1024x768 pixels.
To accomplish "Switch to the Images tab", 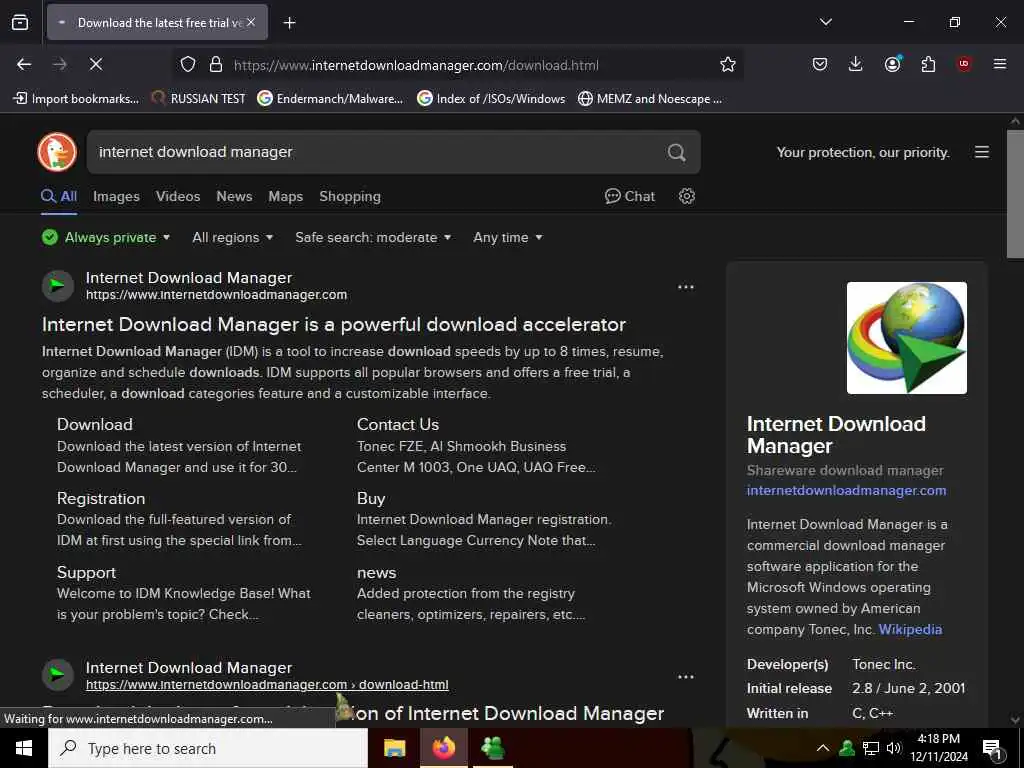I will 116,196.
